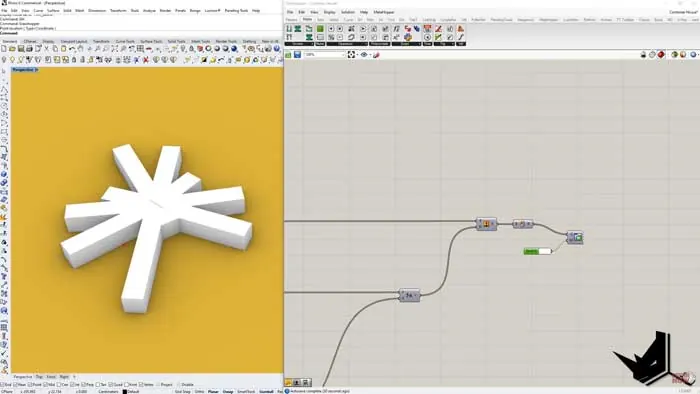Toggle Grid Snap in status bar
Viewport: 700px width, 394px height.
point(183,391)
